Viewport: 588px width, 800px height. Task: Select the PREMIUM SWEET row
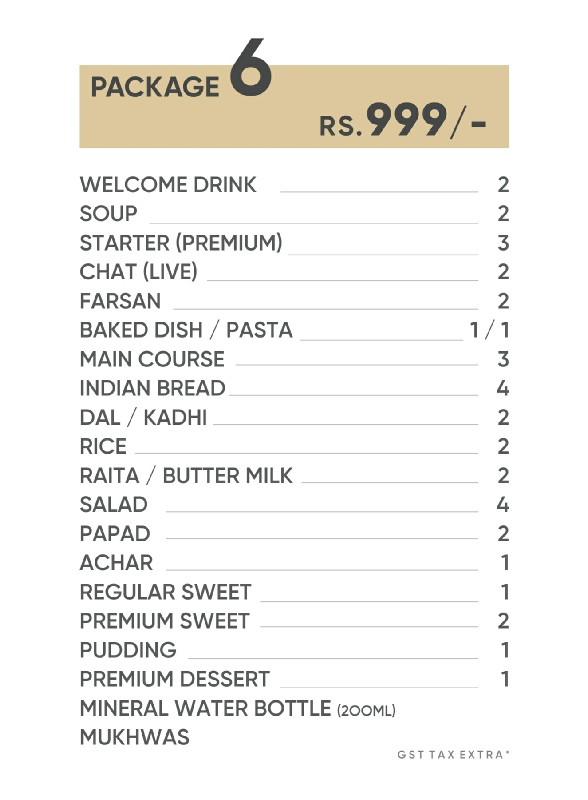294,621
